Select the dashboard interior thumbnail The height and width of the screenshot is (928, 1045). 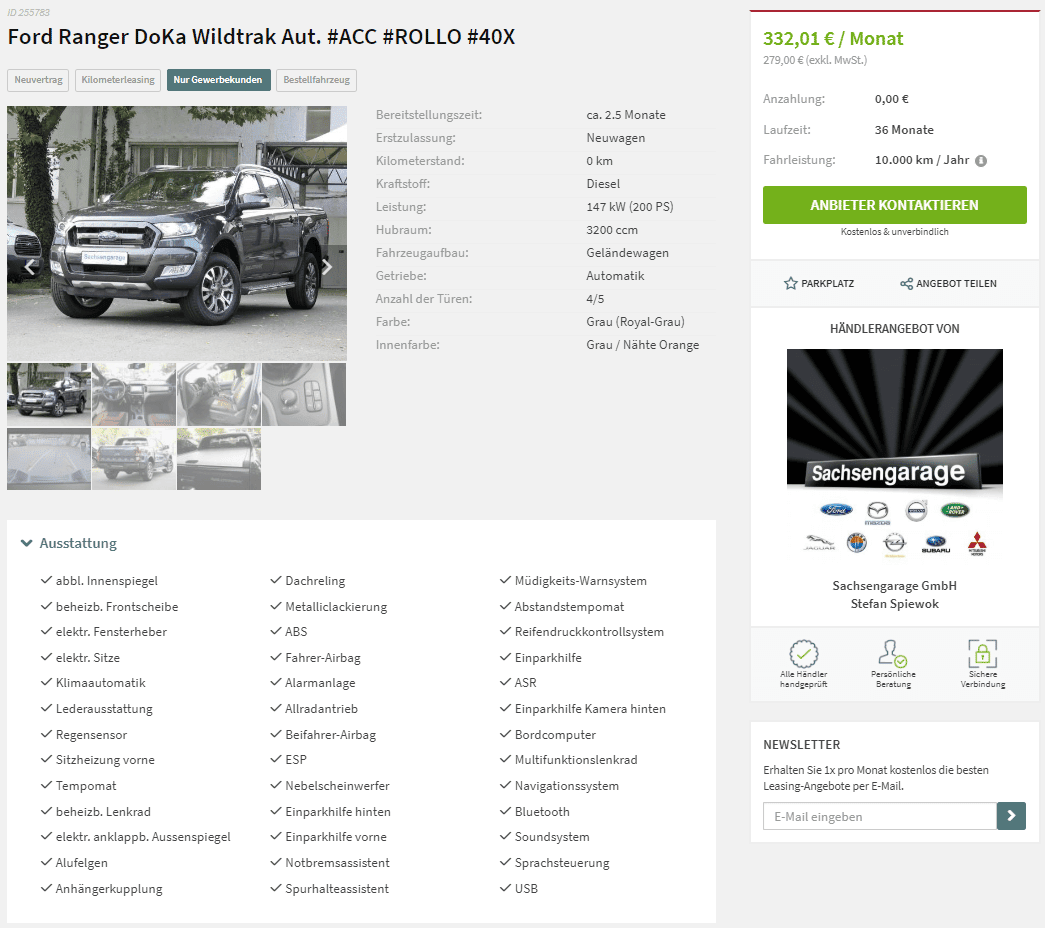point(134,394)
